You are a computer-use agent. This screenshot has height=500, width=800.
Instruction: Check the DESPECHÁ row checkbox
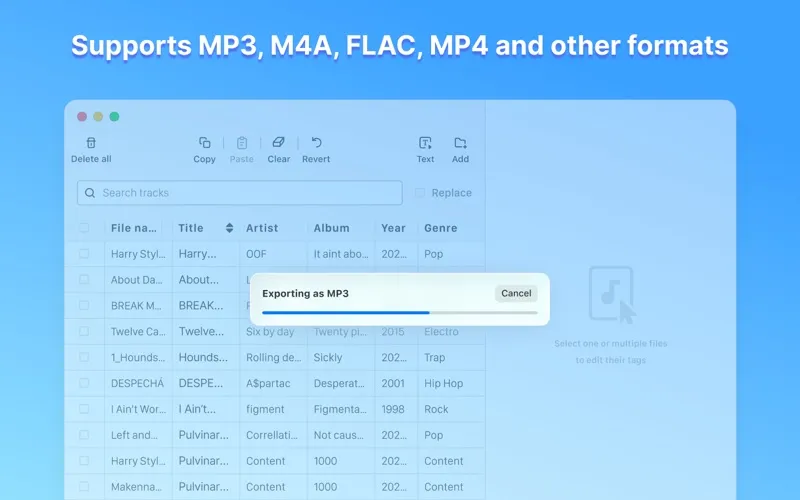pos(84,383)
